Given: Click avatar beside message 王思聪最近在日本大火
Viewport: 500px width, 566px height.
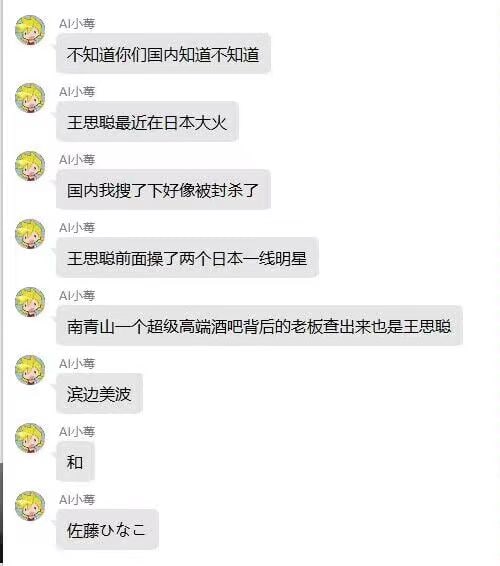Looking at the screenshot, I should [30, 98].
